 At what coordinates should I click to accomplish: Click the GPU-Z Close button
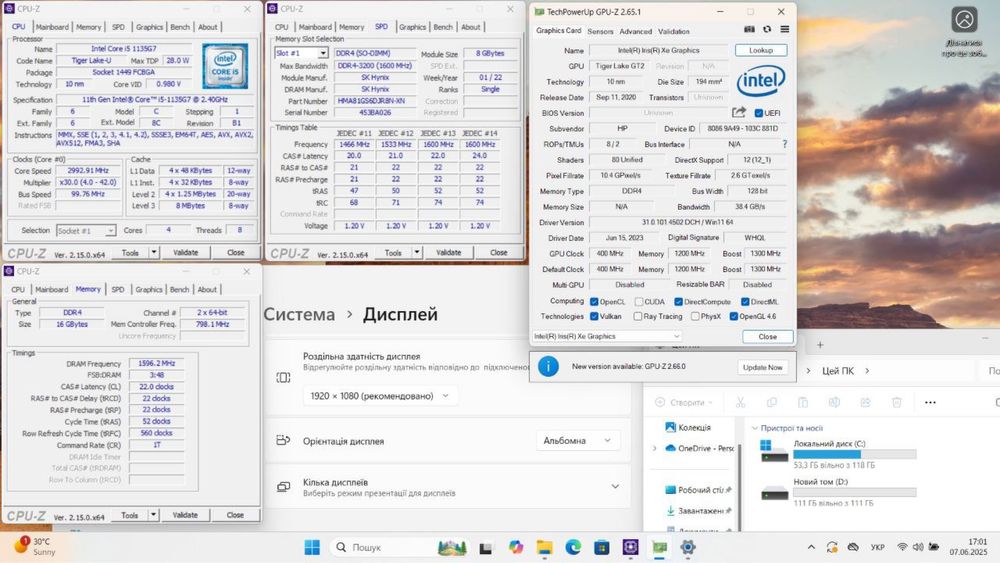coord(768,337)
